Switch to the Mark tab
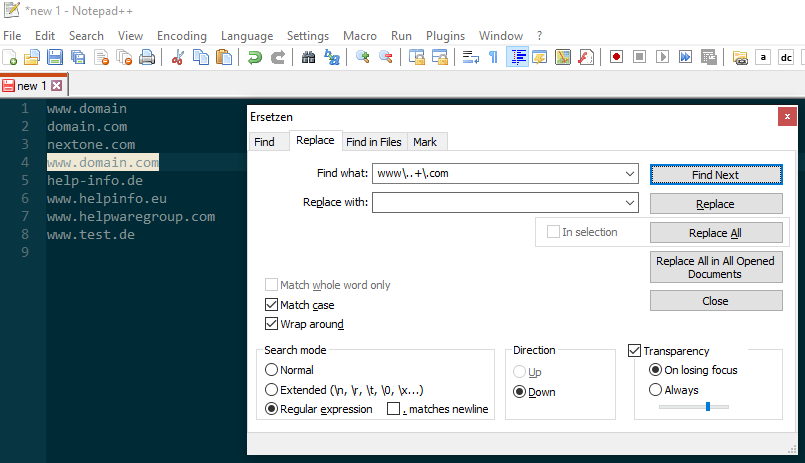This screenshot has width=805, height=463. [x=425, y=142]
